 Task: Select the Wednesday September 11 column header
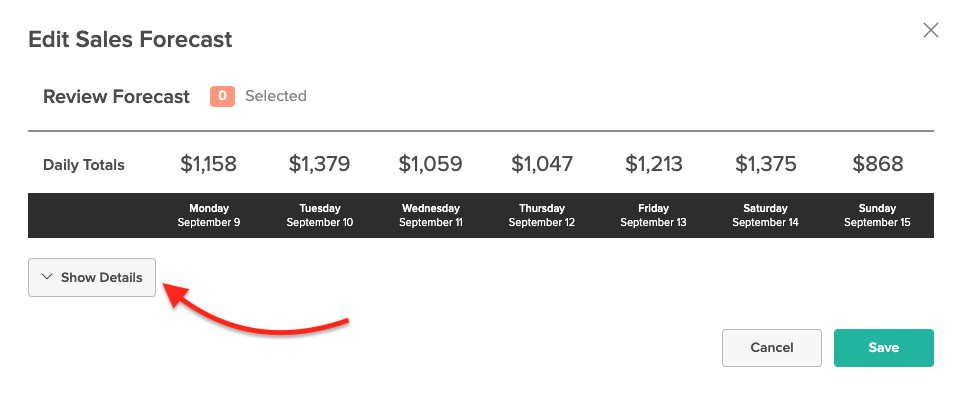(x=431, y=215)
